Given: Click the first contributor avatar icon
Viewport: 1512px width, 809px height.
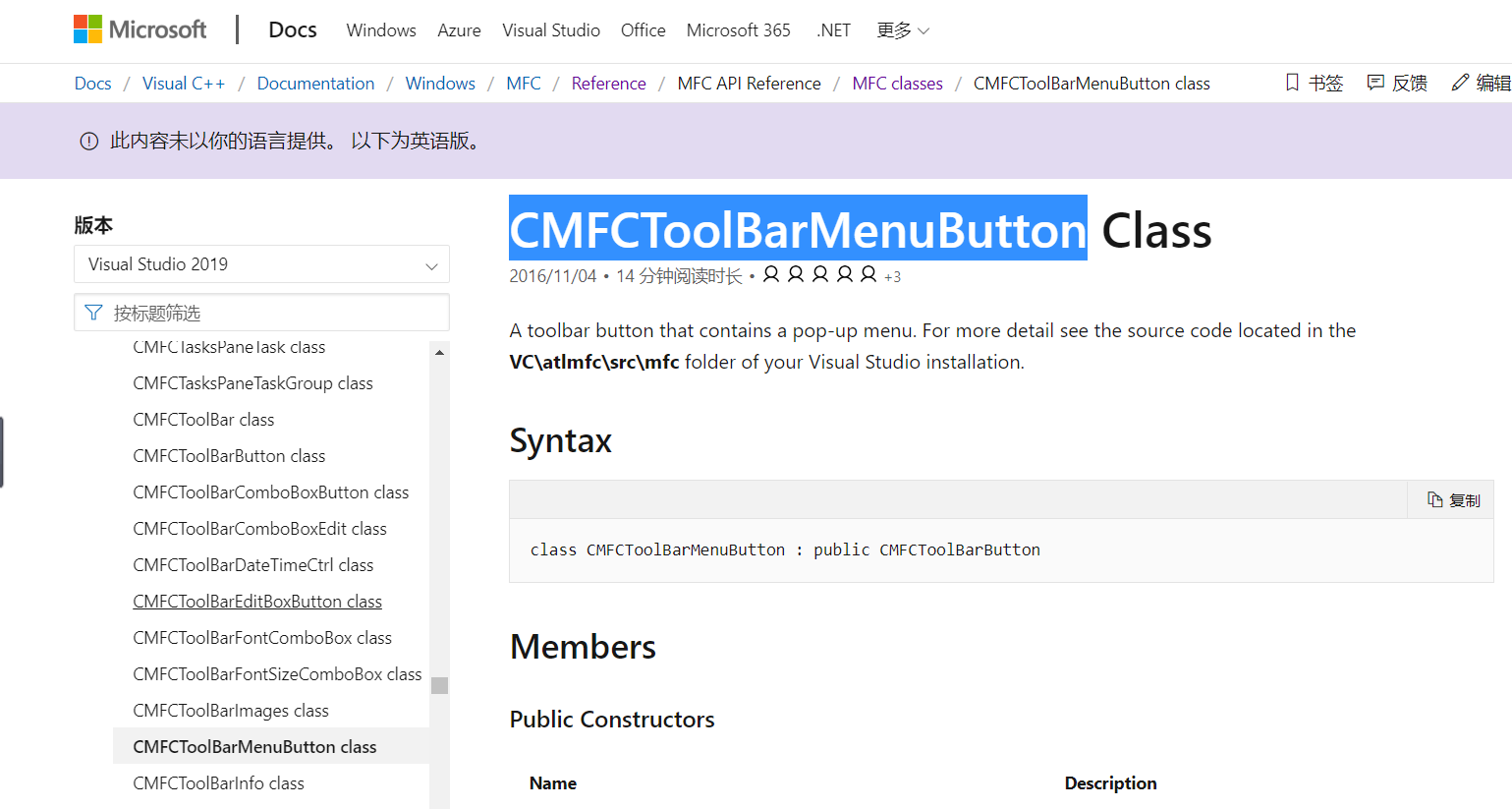Looking at the screenshot, I should tap(771, 274).
